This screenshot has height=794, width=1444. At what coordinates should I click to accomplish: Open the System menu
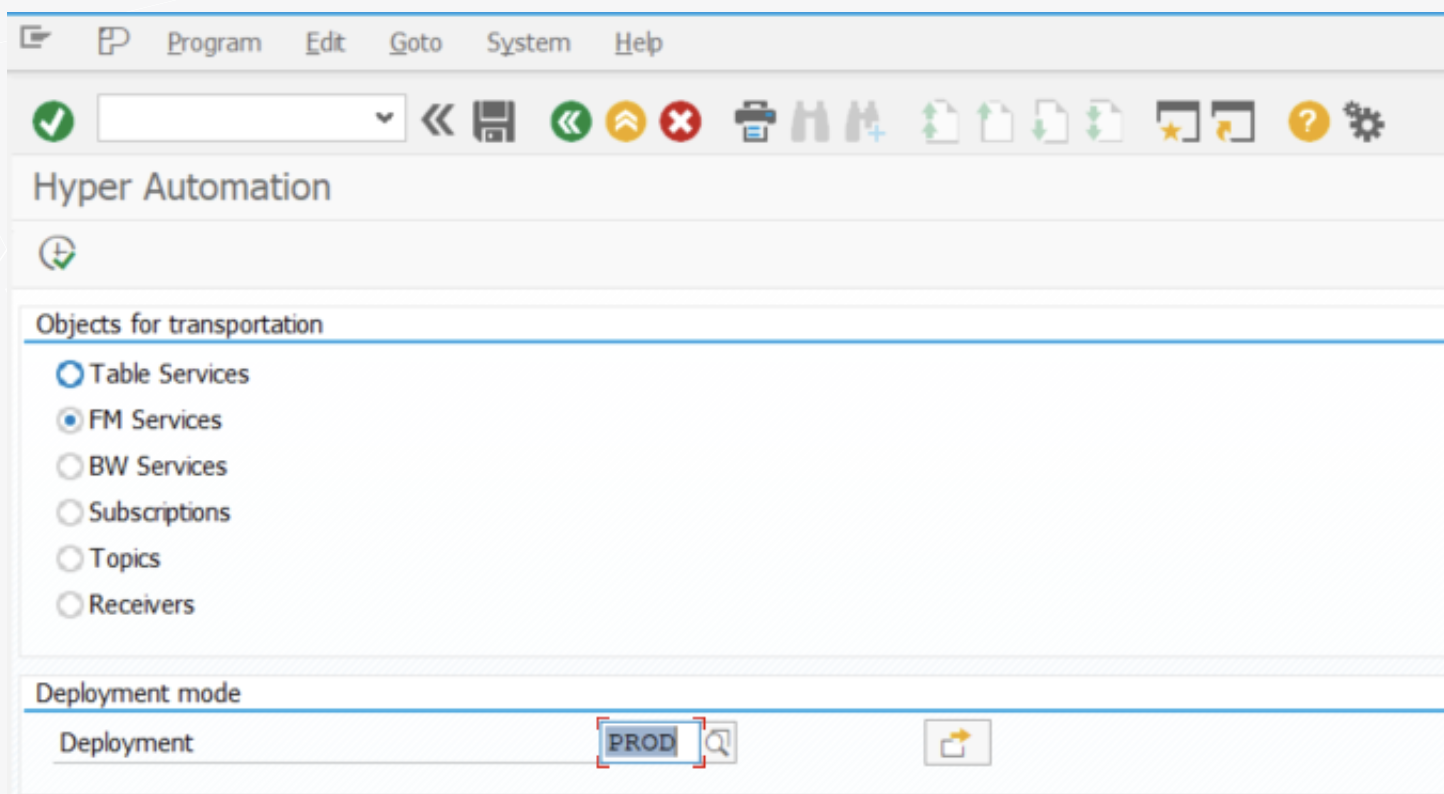point(528,42)
